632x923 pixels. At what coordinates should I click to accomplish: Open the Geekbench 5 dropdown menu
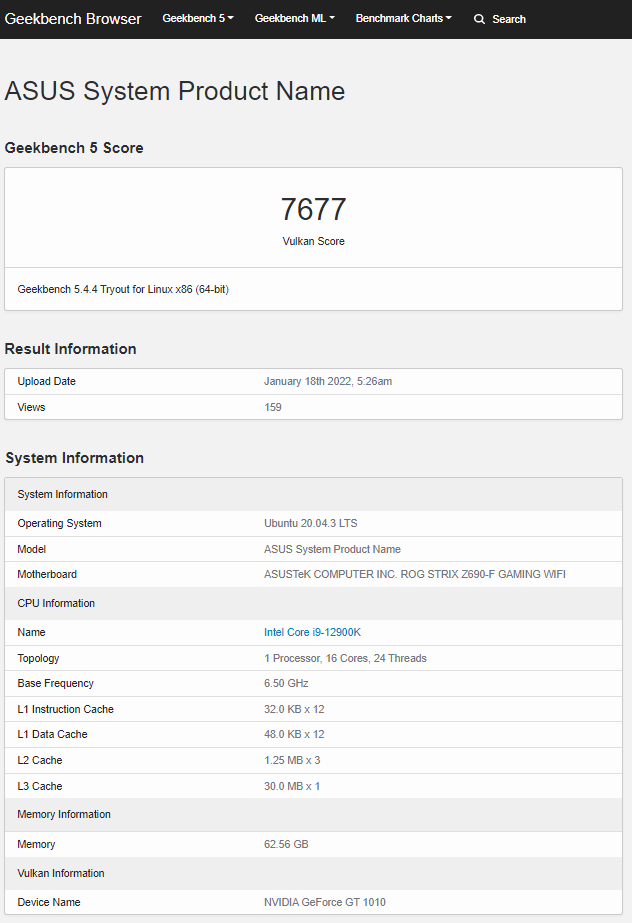(198, 18)
